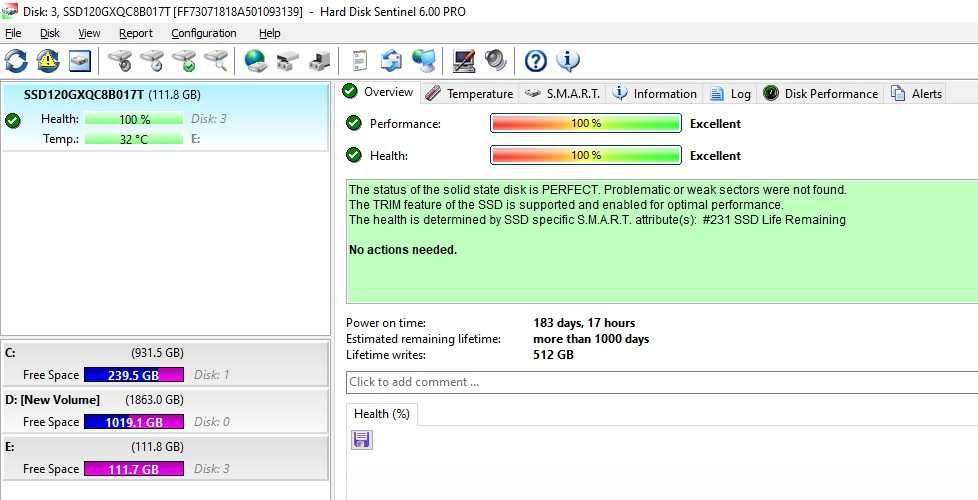Select the SSD120GXQC8B017T disk entry
978x500 pixels.
165,117
